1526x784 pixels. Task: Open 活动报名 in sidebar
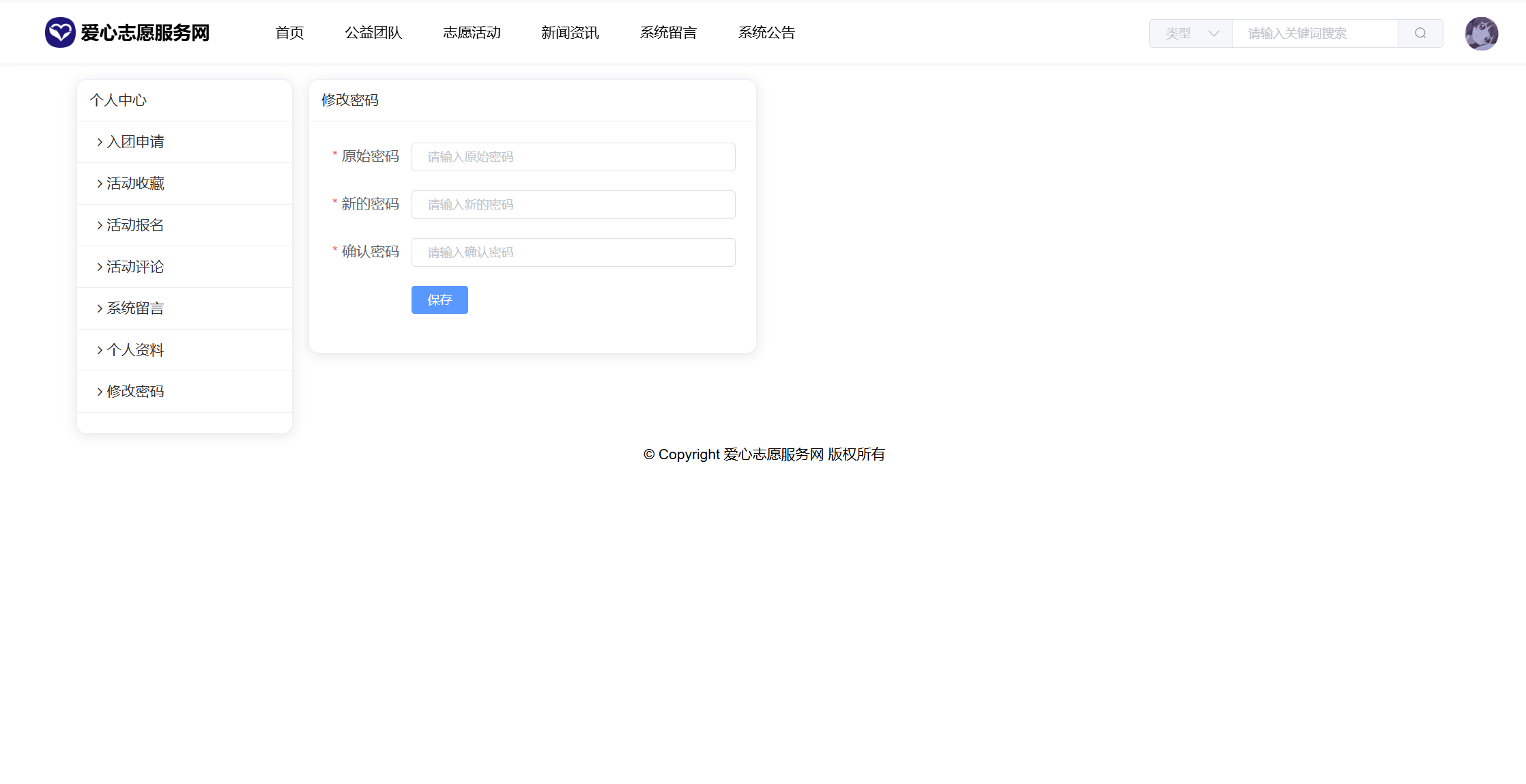[x=135, y=225]
